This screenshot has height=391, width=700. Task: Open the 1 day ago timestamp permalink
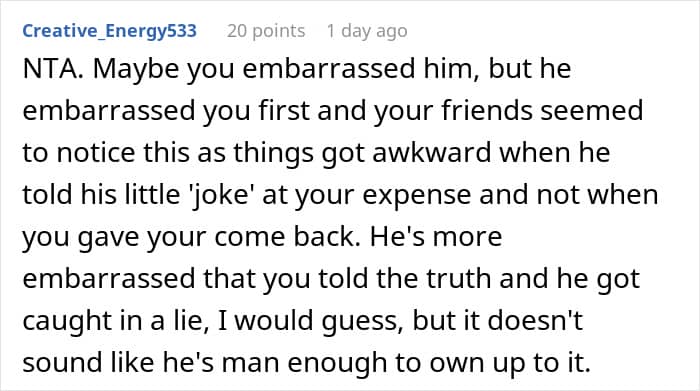(367, 31)
